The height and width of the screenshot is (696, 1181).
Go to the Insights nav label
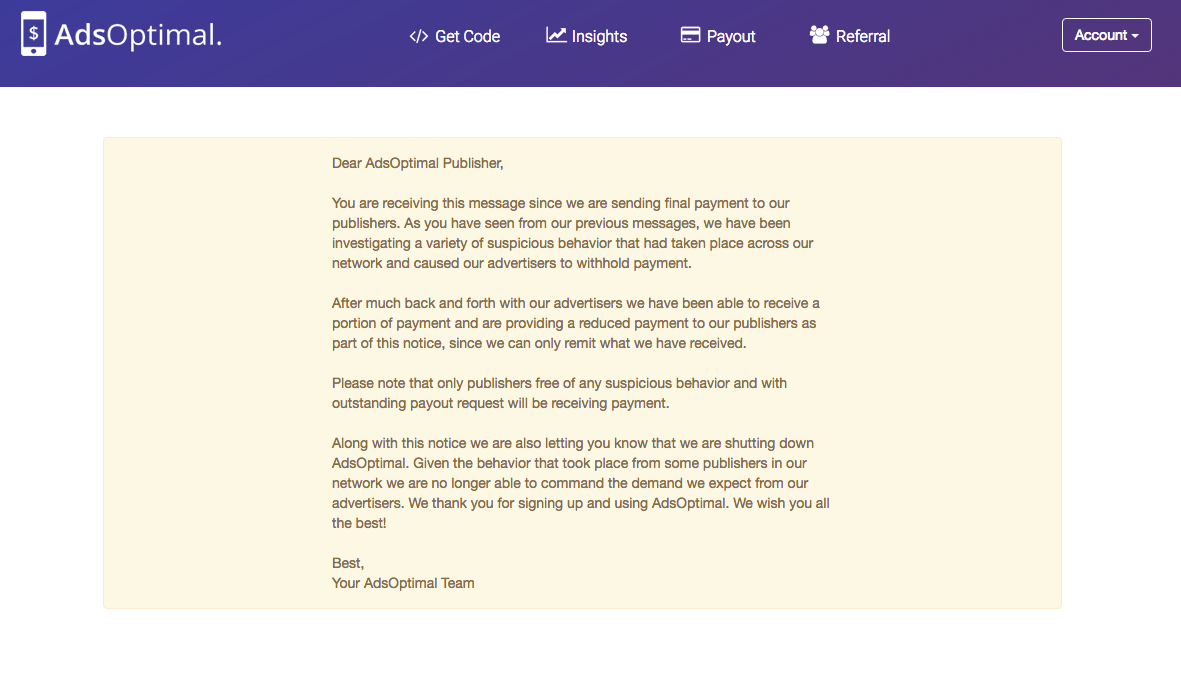599,37
